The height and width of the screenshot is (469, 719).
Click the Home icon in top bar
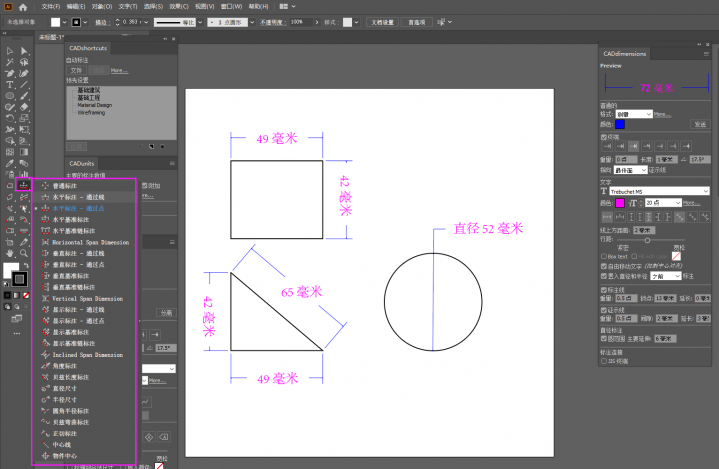(x=24, y=6)
